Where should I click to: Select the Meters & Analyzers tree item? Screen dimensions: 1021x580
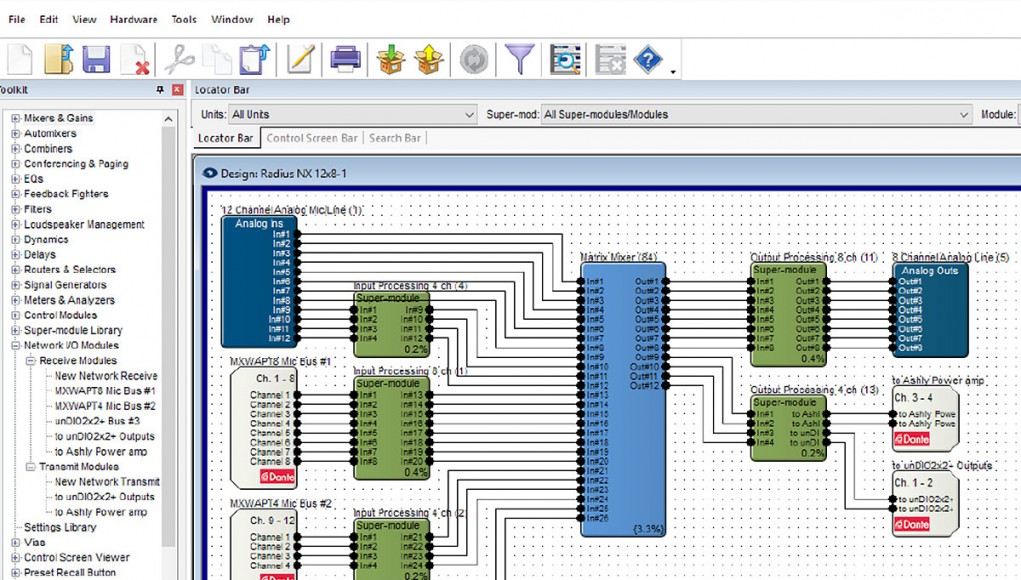[69, 300]
